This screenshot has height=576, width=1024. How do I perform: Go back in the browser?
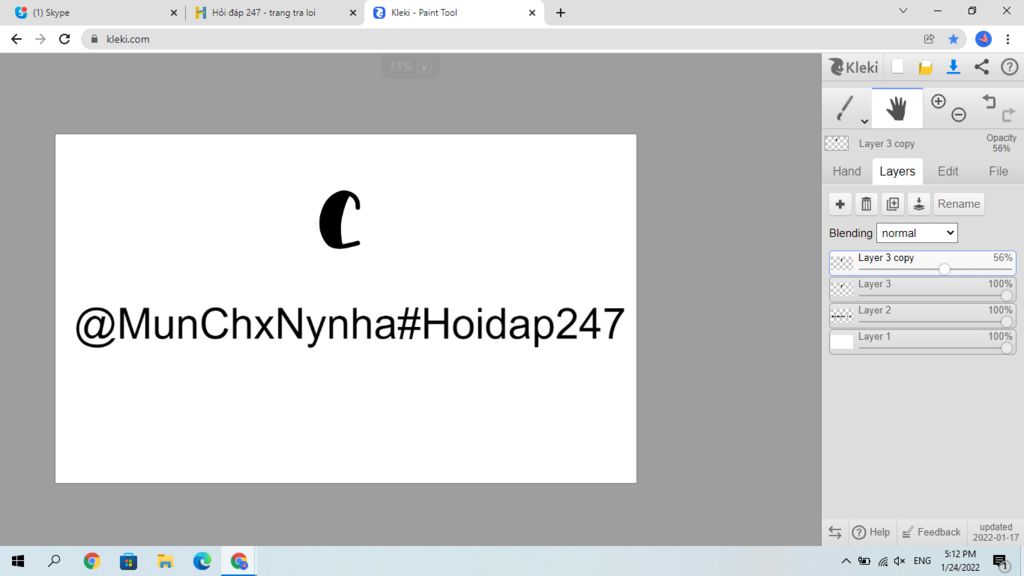click(16, 39)
